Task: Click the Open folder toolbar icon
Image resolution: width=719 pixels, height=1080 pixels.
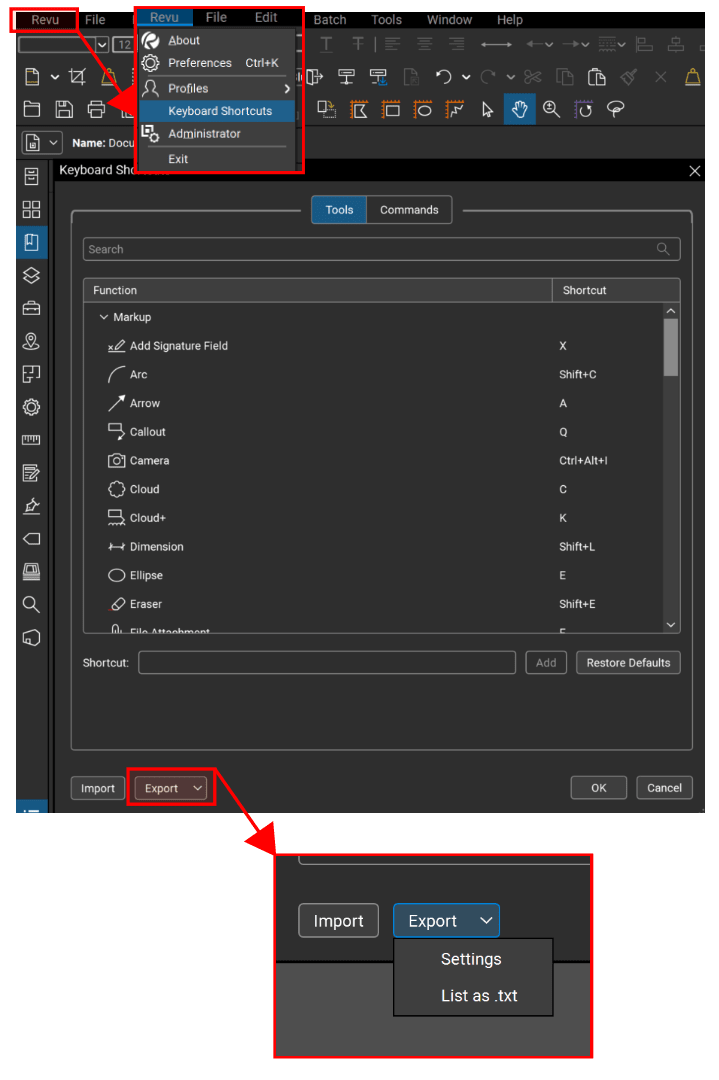Action: click(x=32, y=109)
